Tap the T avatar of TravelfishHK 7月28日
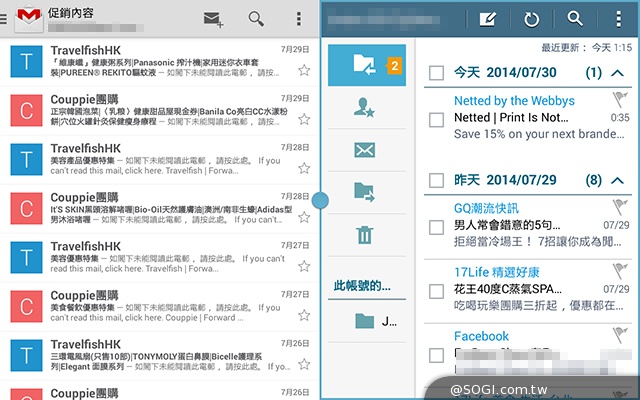640x400 pixels. coord(27,159)
